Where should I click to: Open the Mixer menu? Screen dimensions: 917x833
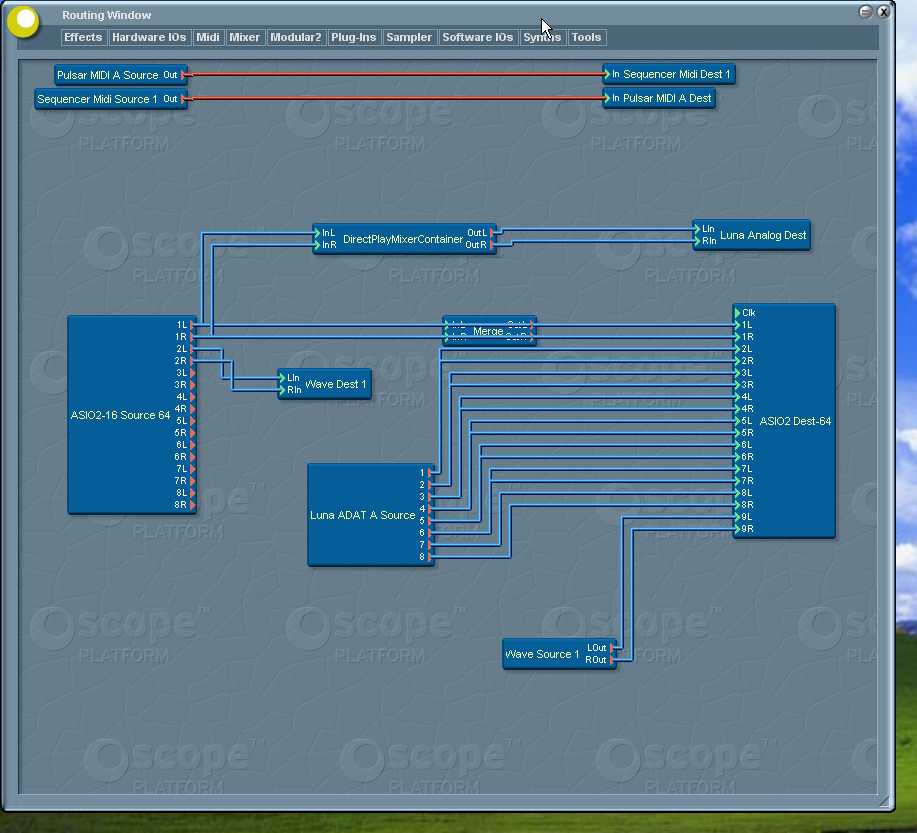click(x=244, y=37)
